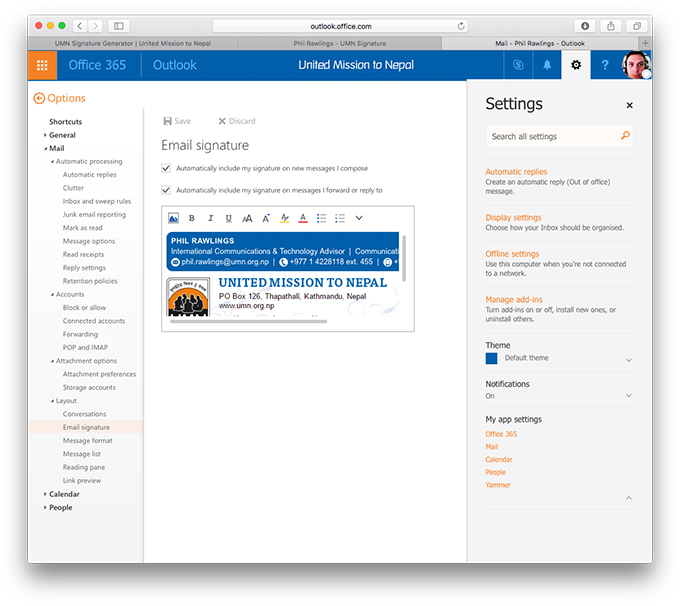Open Offline settings link
This screenshot has height=606, width=680.
coord(512,254)
